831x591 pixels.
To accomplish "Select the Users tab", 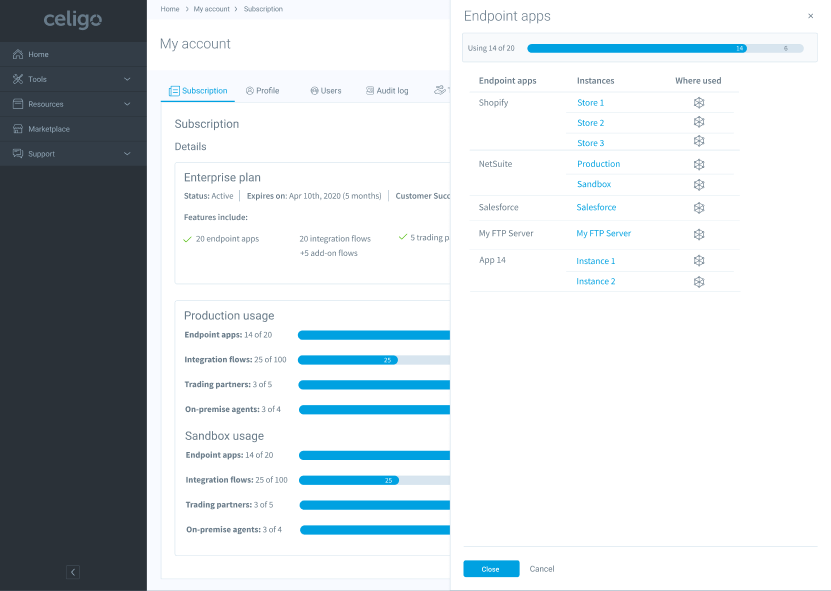I will tap(325, 91).
